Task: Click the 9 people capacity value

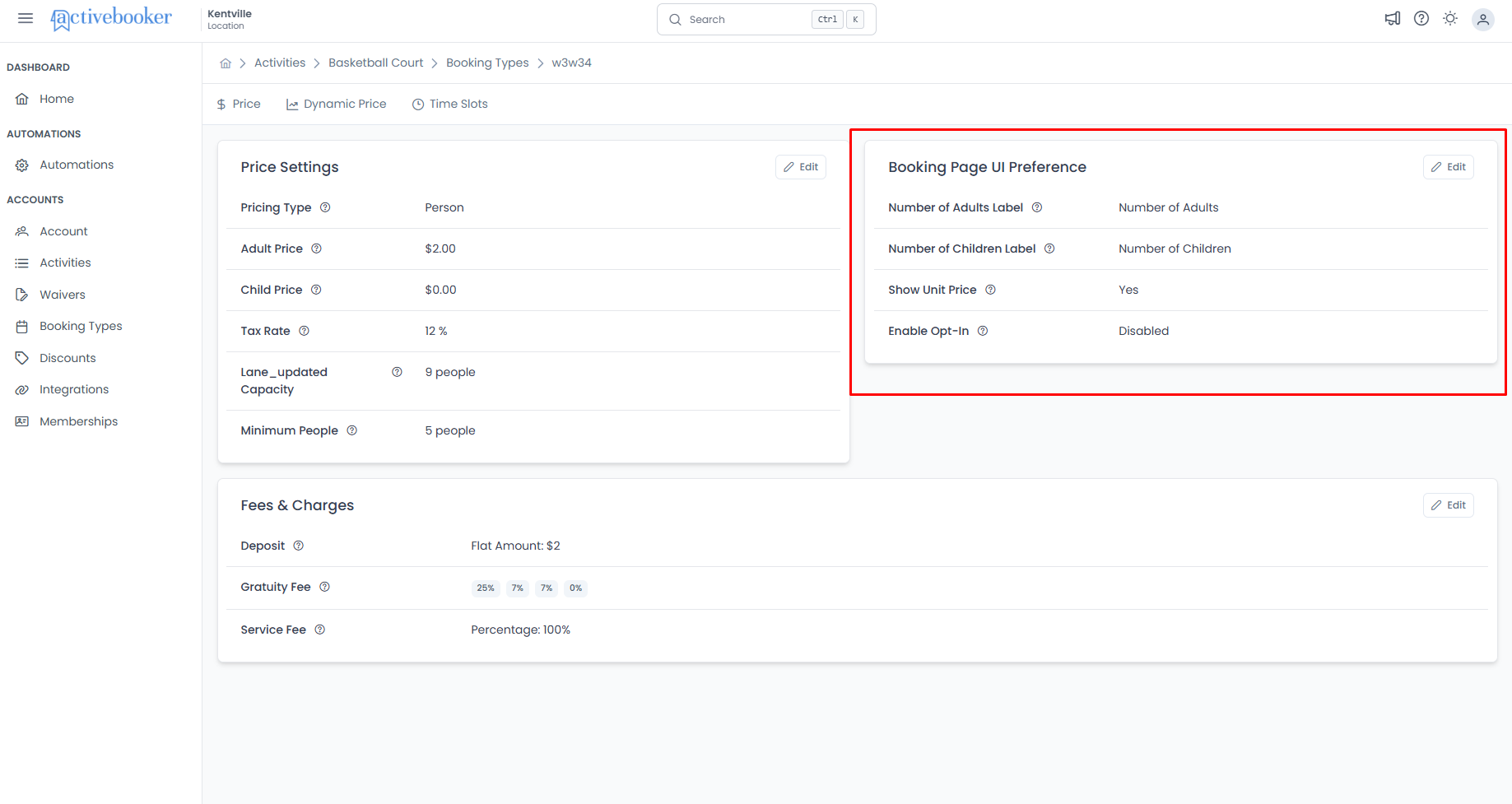Action: [x=450, y=372]
